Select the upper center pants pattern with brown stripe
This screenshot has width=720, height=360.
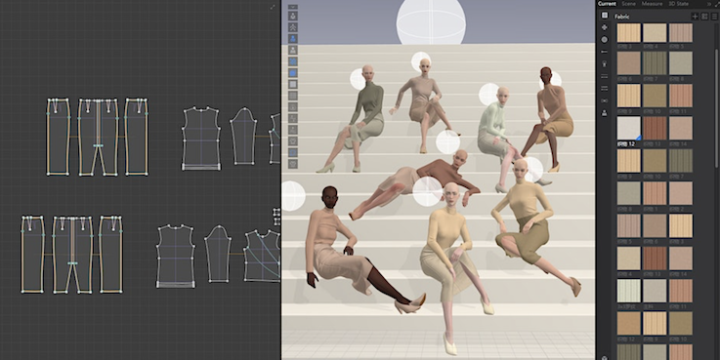[x=98, y=137]
